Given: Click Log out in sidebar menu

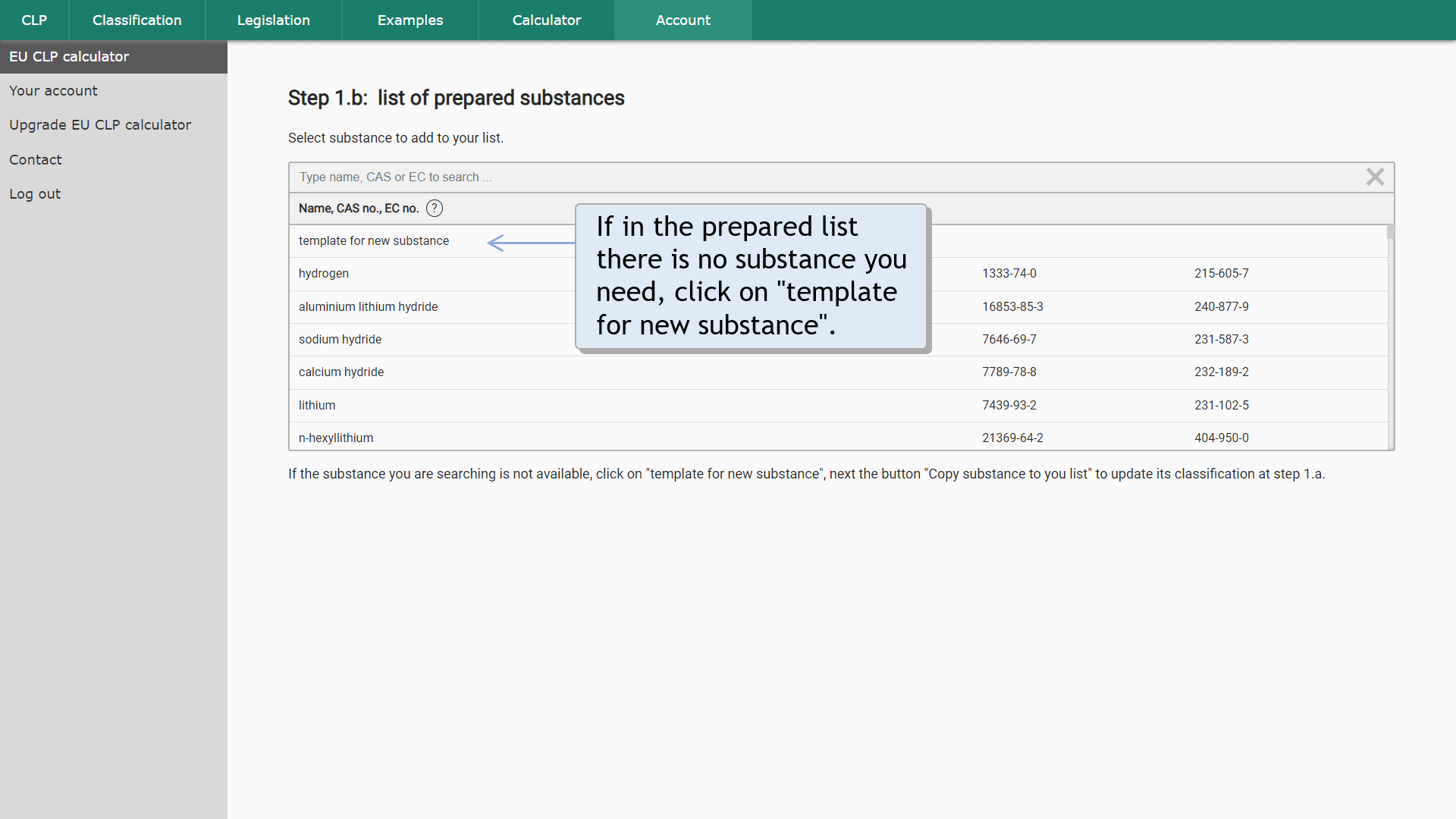Looking at the screenshot, I should 35,193.
